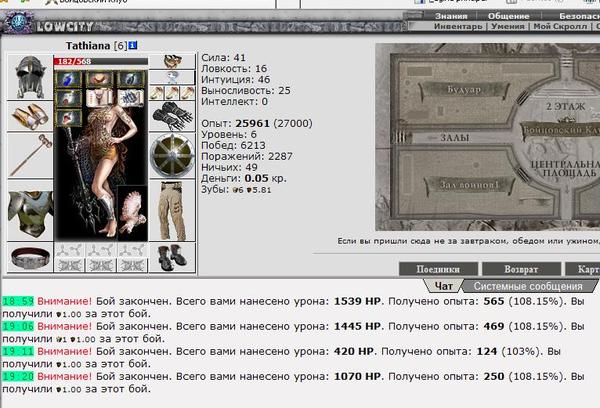Switch to the Системные сообщения tab
The width and height of the screenshot is (600, 408).
pyautogui.click(x=528, y=286)
